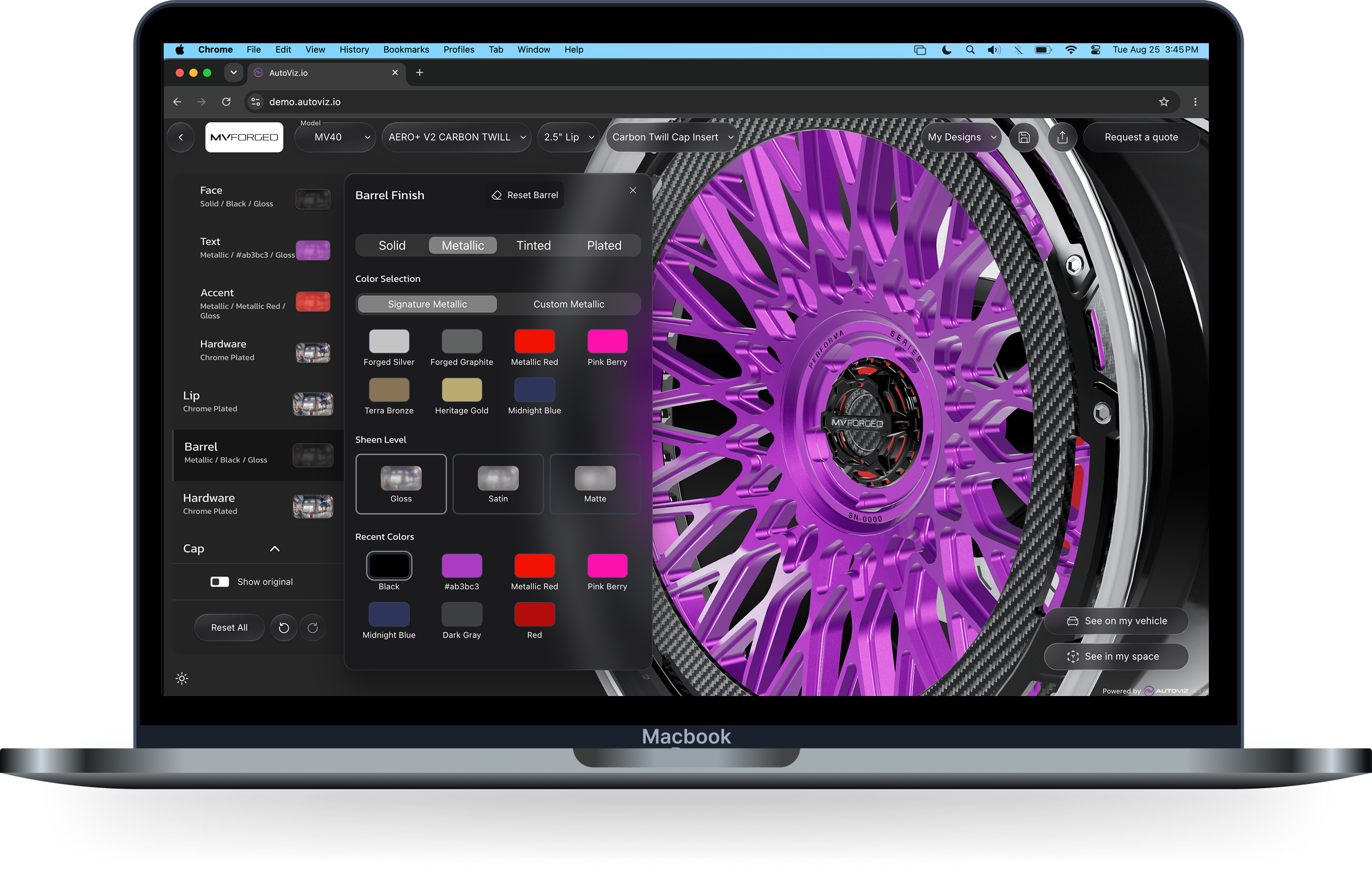Open a new browser tab with plus
The height and width of the screenshot is (872, 1372).
pyautogui.click(x=419, y=73)
